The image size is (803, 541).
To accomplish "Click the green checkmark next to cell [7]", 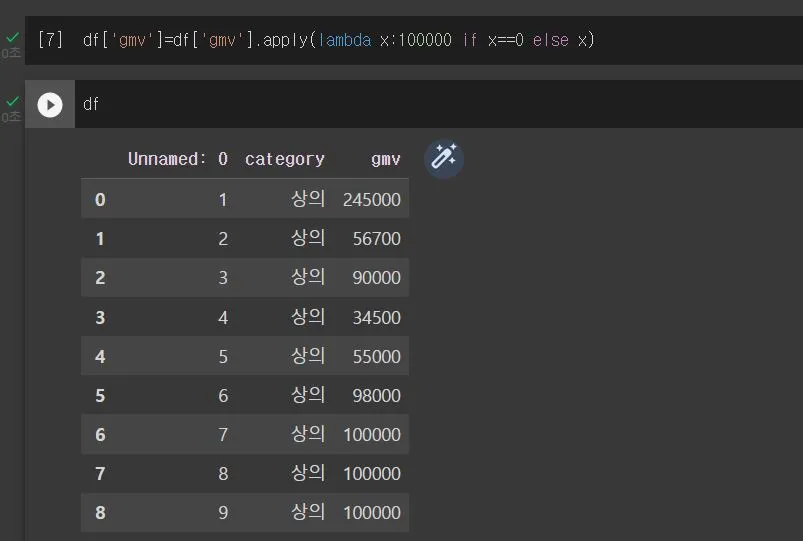I will click(13, 37).
